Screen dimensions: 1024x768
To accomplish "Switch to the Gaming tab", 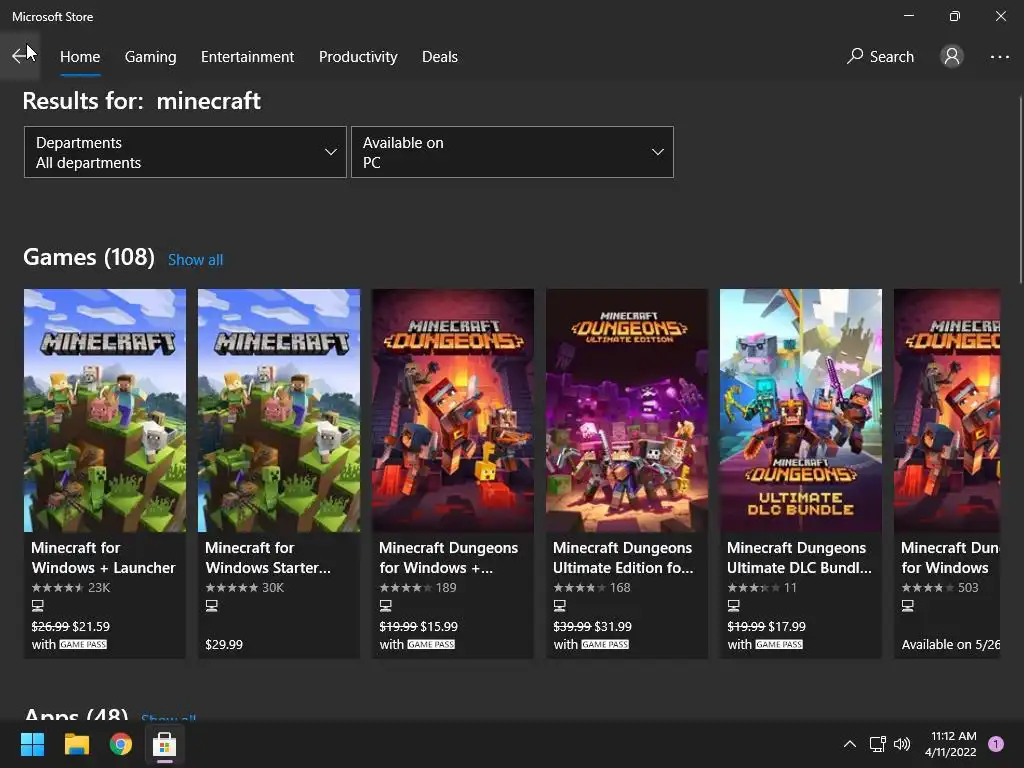I will coord(150,57).
